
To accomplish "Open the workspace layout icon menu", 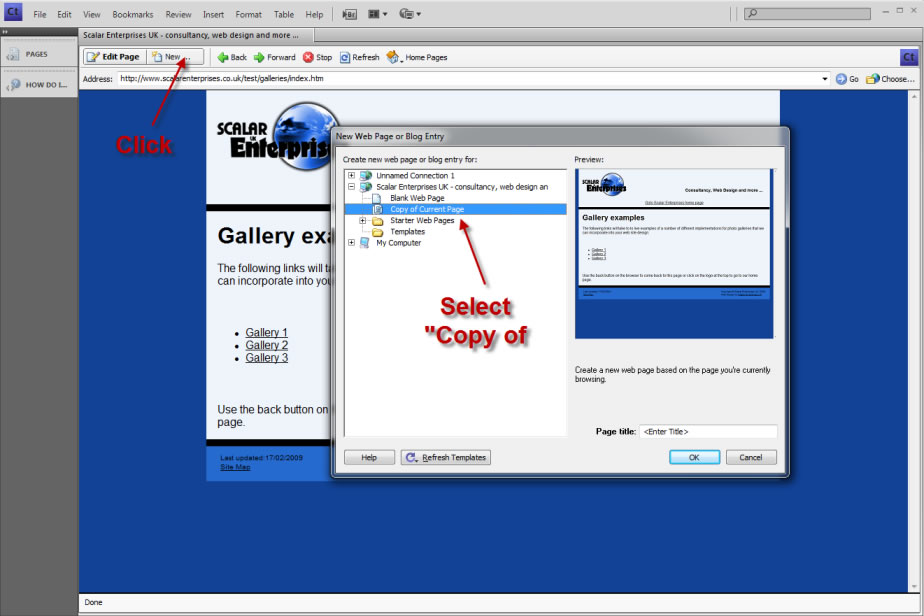I will [377, 14].
